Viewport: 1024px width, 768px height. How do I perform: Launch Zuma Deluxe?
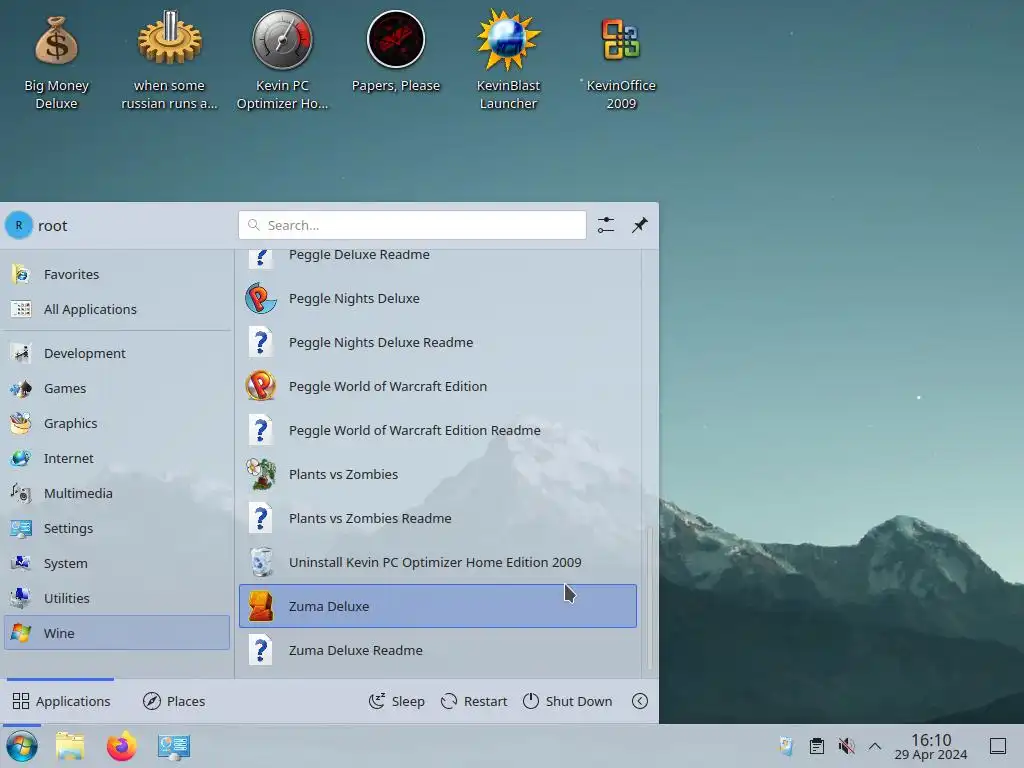[x=438, y=606]
